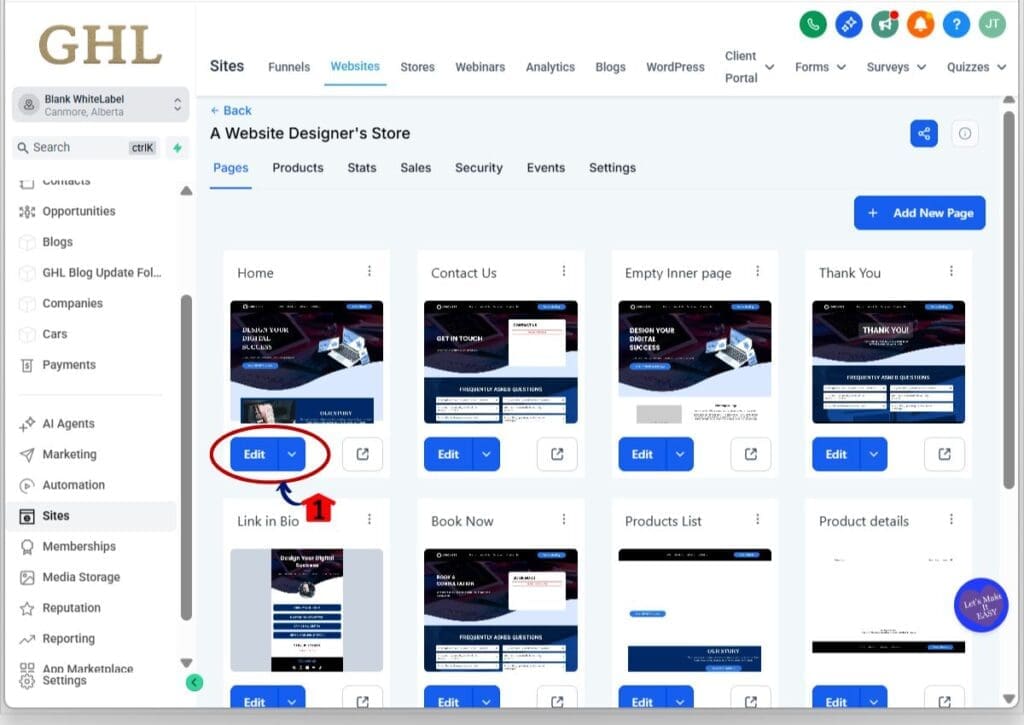
Task: Click the Back link
Action: pyautogui.click(x=231, y=110)
